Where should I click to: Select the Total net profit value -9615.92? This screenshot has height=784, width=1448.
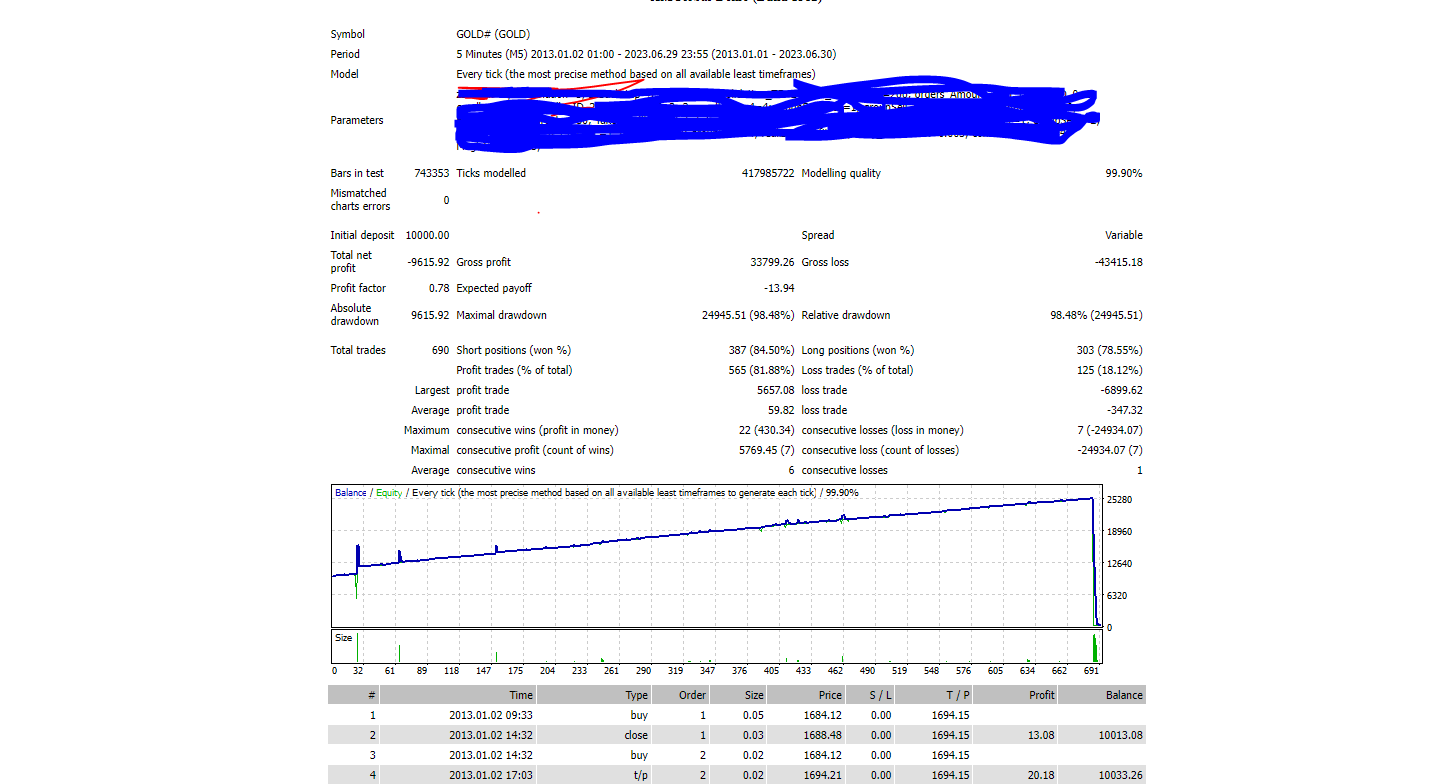coord(428,262)
